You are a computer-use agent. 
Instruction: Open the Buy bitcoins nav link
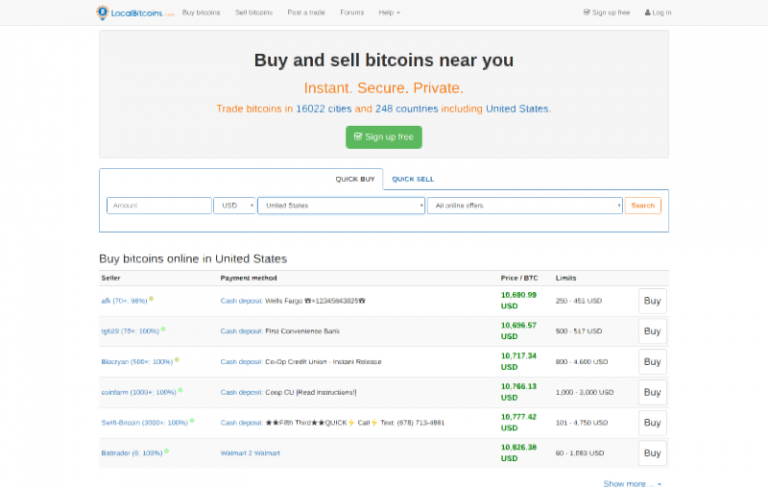(201, 13)
